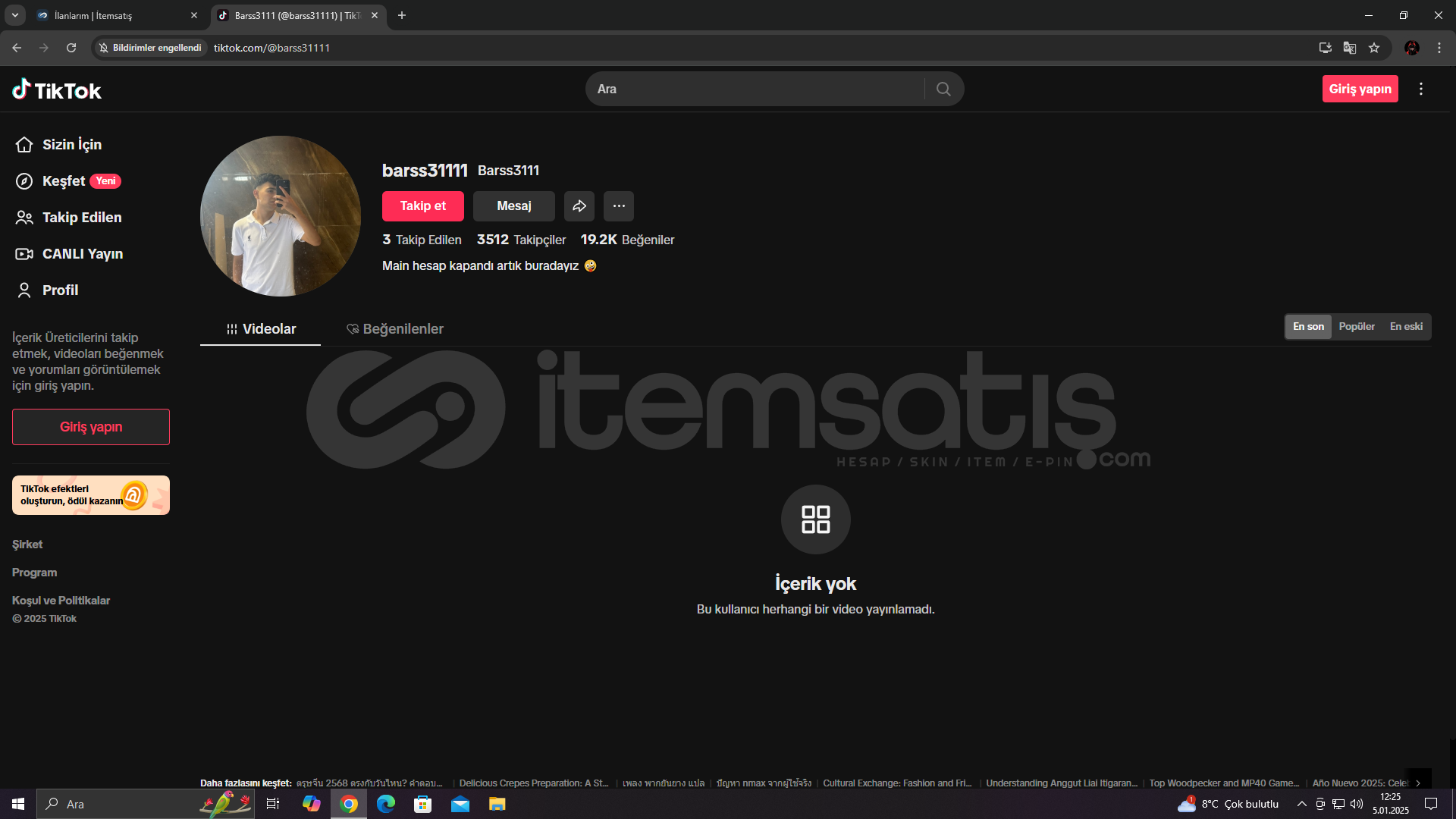The width and height of the screenshot is (1456, 819).
Task: Open Cultural Exchange: Fashion link
Action: 897,783
